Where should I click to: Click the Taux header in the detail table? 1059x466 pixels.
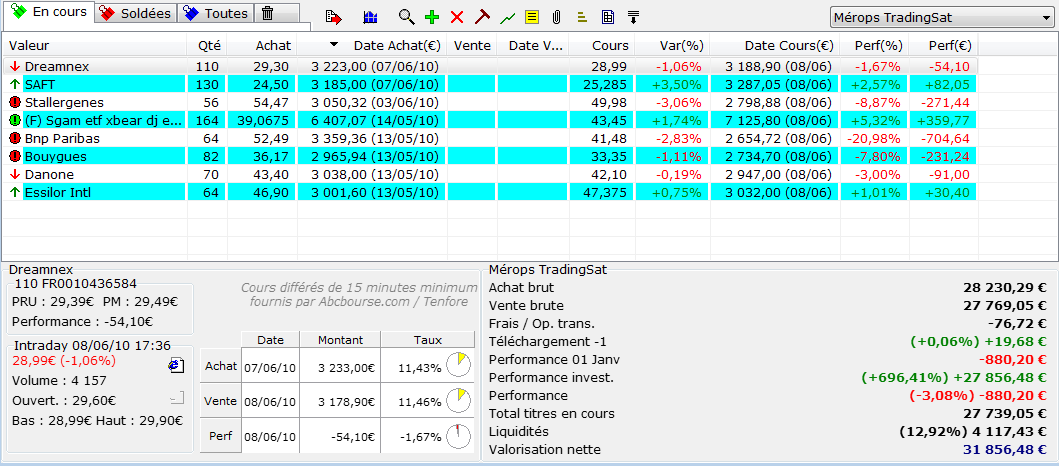429,340
